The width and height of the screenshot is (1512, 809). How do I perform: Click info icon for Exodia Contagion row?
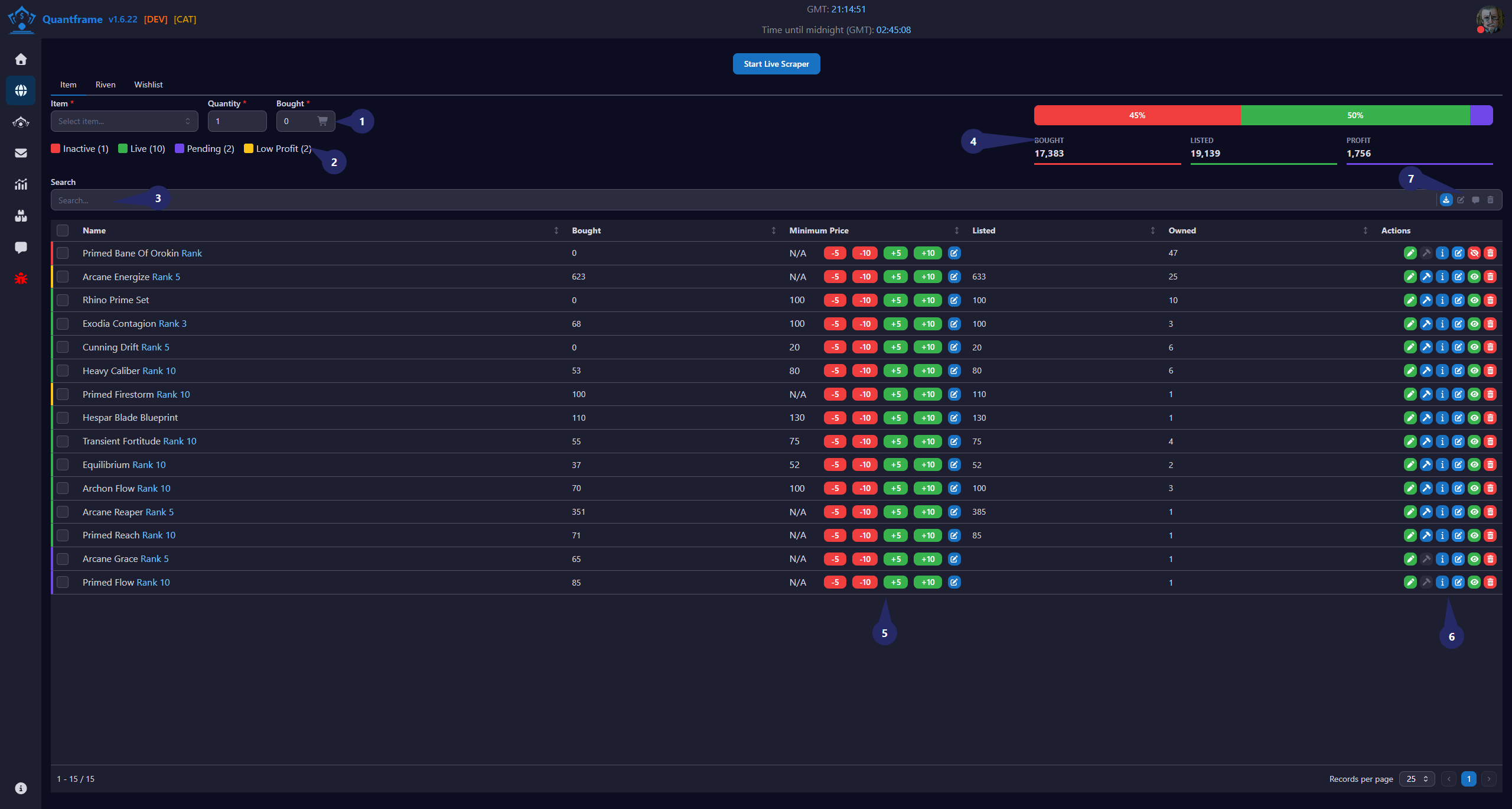pos(1442,324)
